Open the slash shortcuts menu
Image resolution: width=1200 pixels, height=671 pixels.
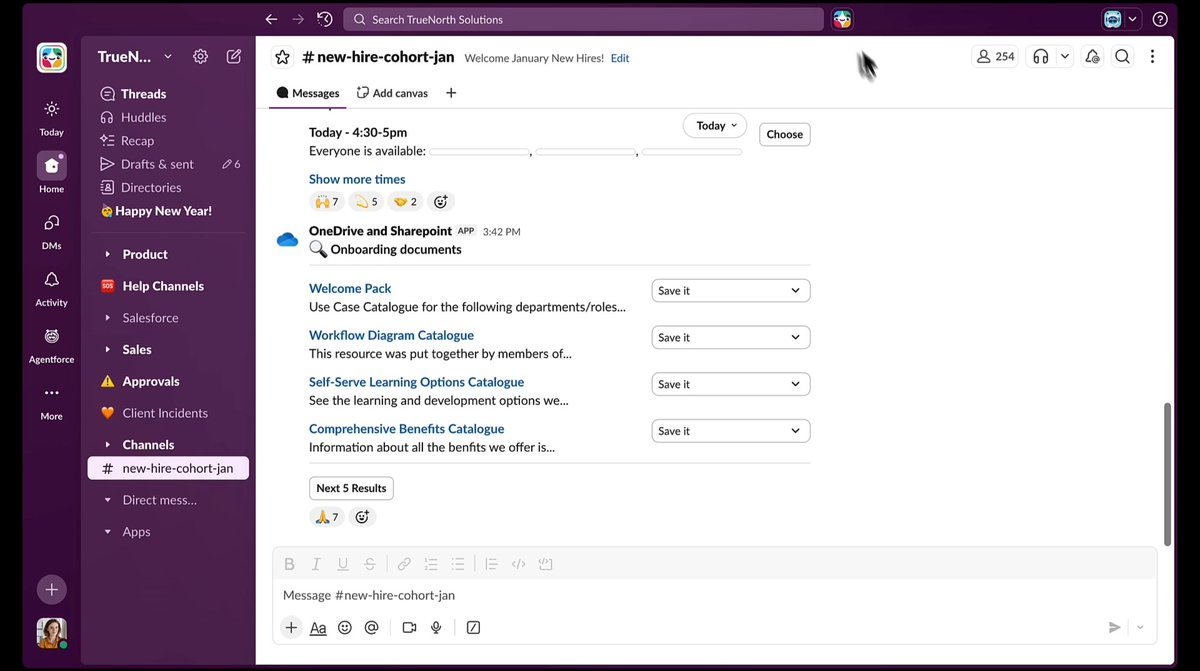tap(474, 627)
